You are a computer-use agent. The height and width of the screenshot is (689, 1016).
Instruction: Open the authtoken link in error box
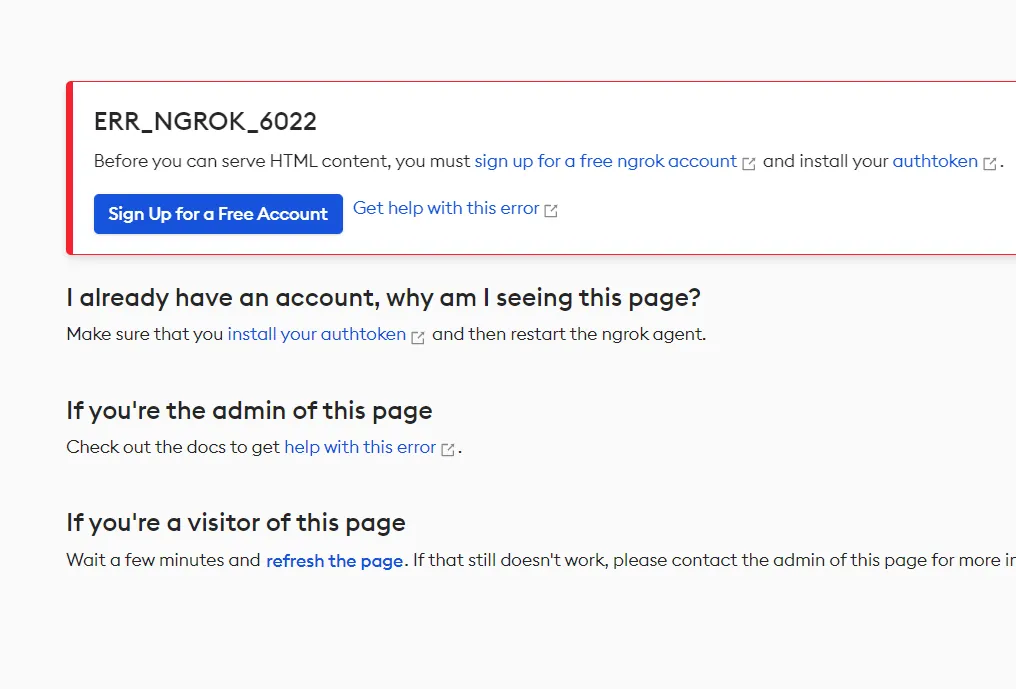pyautogui.click(x=934, y=161)
